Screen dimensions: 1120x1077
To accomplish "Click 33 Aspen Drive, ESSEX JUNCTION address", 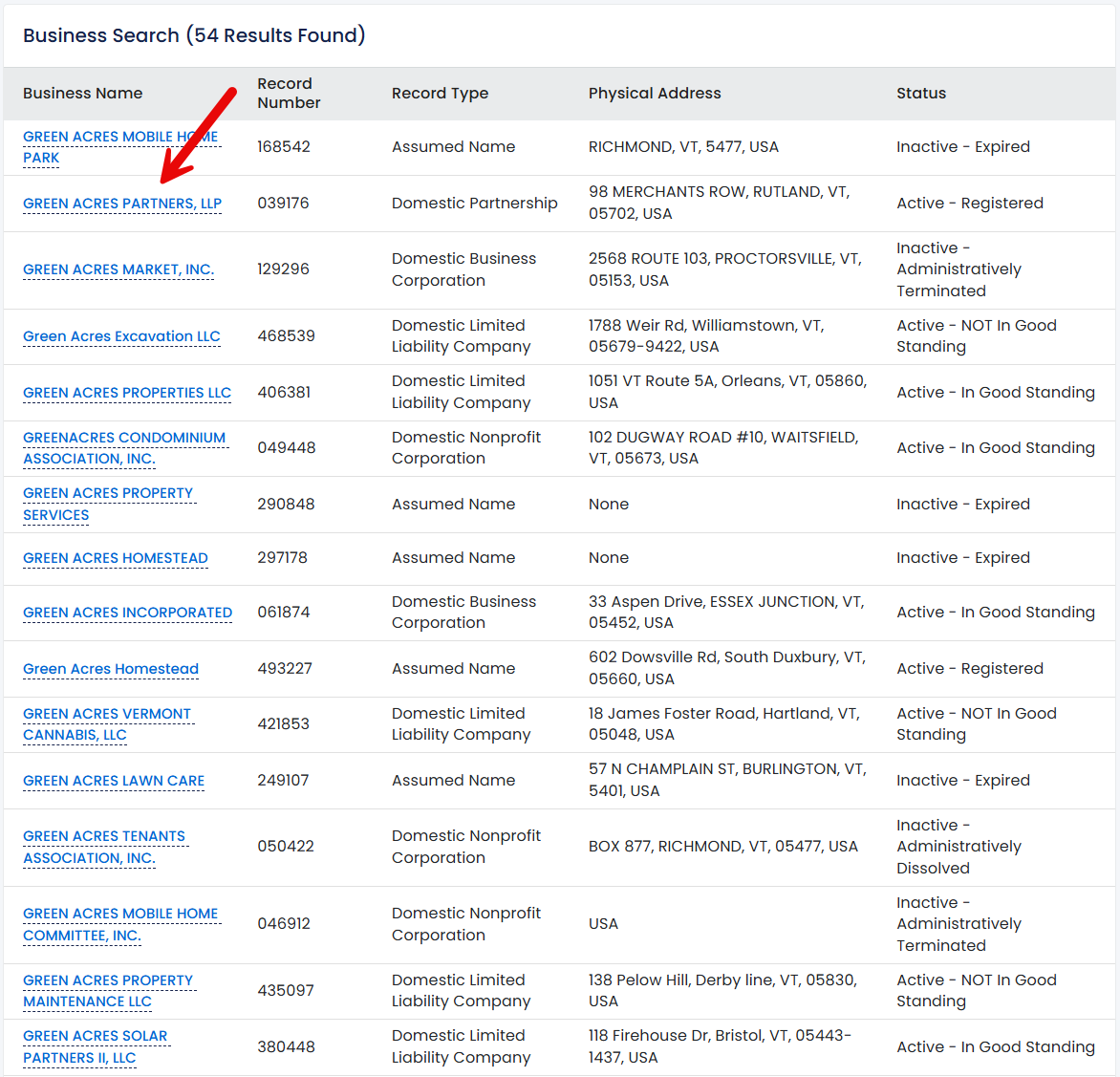I will pos(726,612).
